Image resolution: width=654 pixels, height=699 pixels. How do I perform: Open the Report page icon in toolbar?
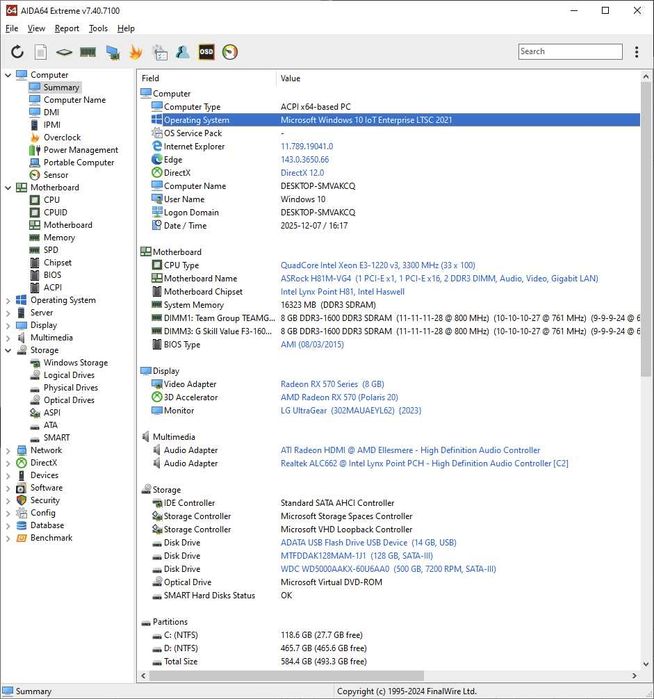pyautogui.click(x=41, y=52)
